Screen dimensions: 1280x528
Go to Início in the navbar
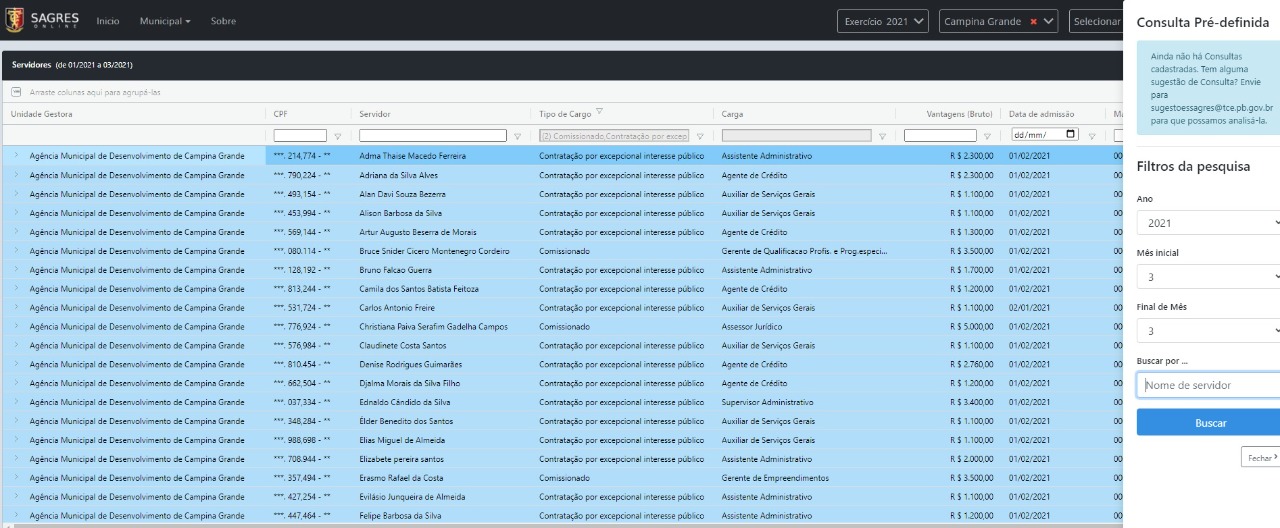(108, 21)
